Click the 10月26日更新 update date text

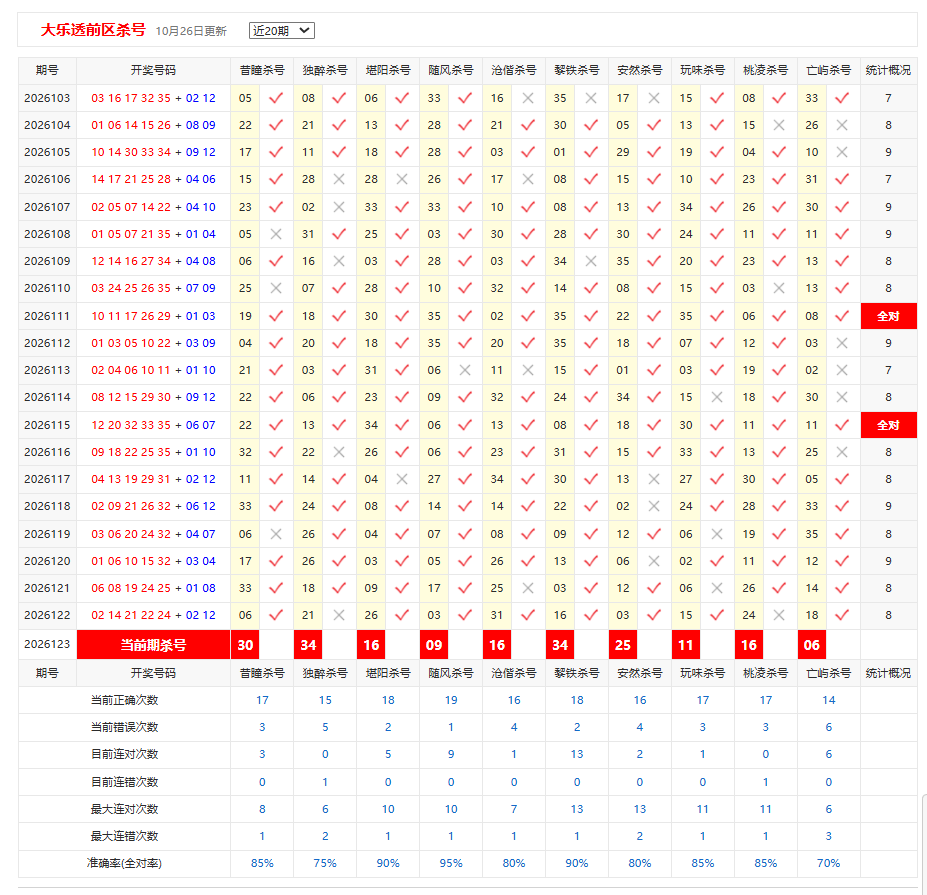tap(191, 31)
